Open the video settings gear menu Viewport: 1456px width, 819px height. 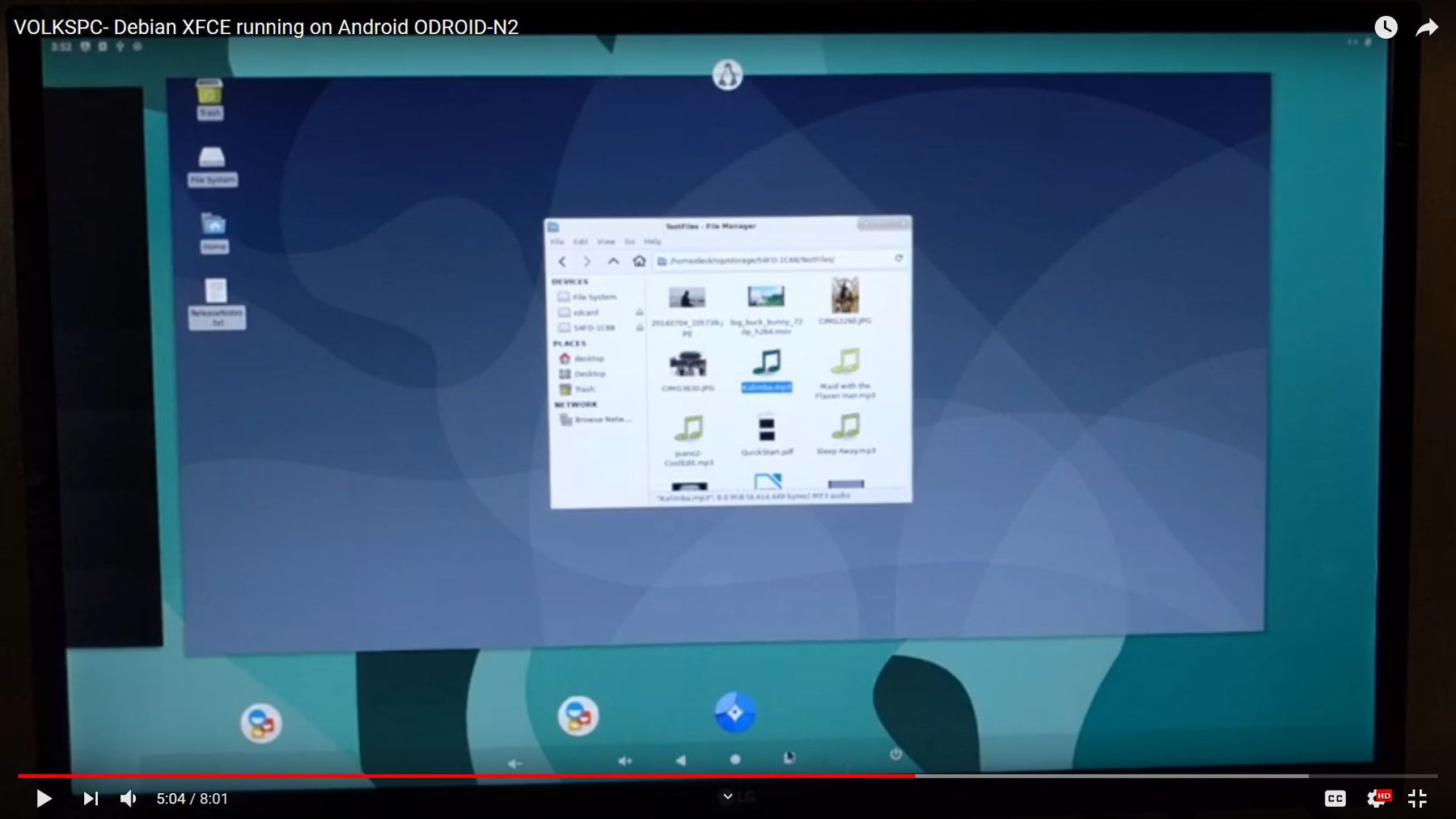tap(1378, 799)
